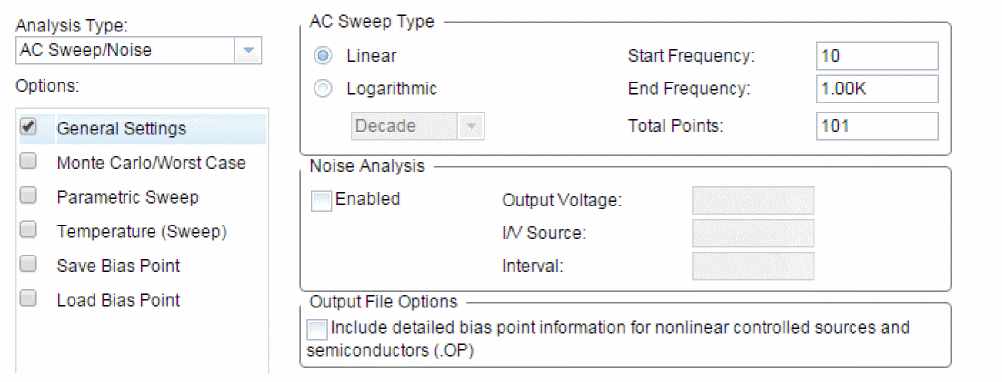Click the Start Frequency field

[877, 56]
